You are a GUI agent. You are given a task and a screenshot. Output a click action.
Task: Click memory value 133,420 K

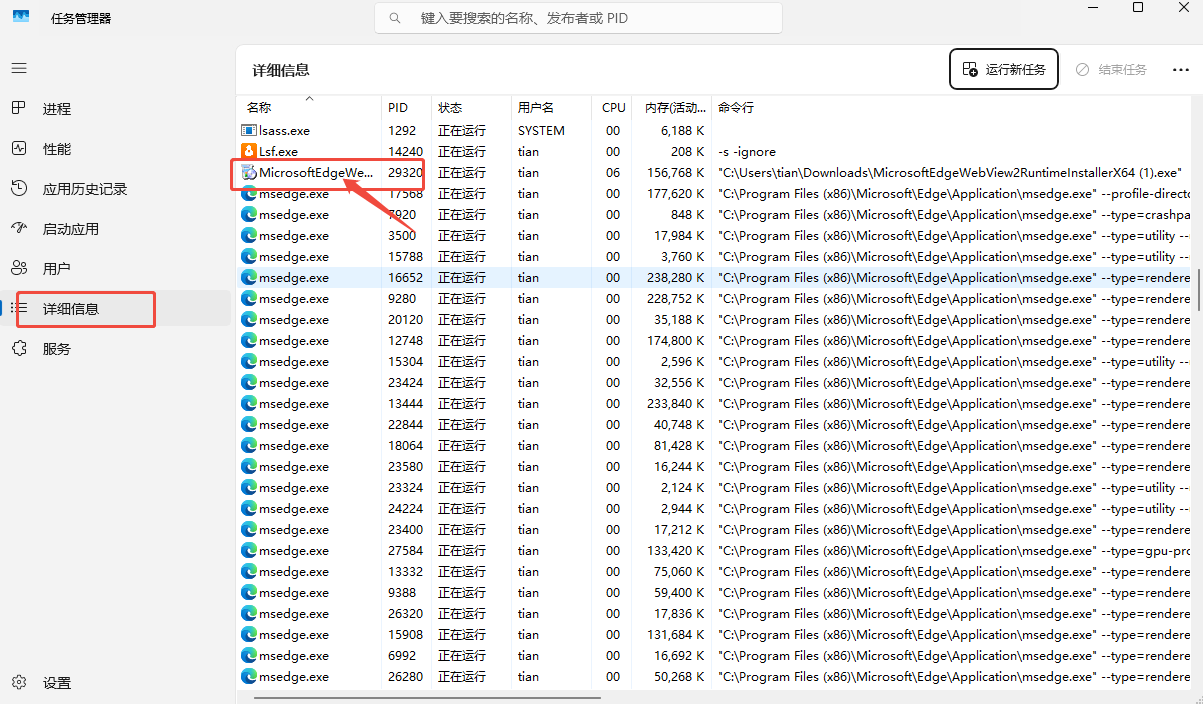[676, 550]
